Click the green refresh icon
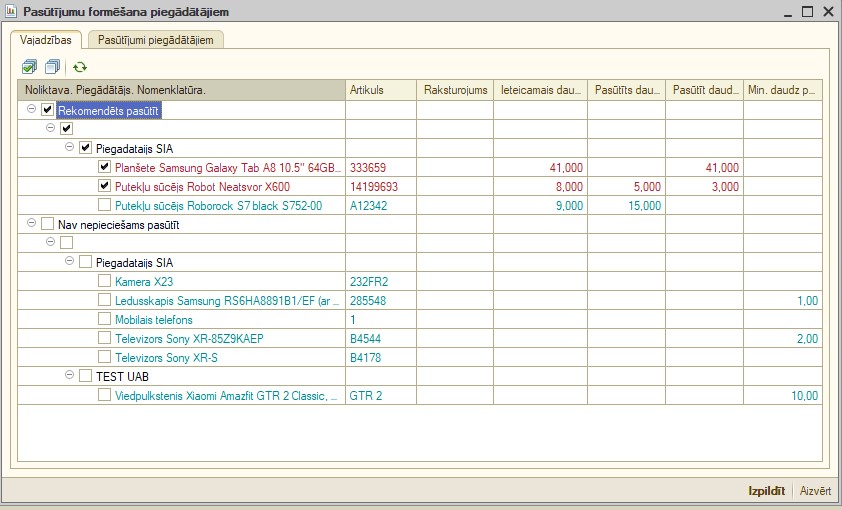This screenshot has height=510, width=842. tap(79, 67)
